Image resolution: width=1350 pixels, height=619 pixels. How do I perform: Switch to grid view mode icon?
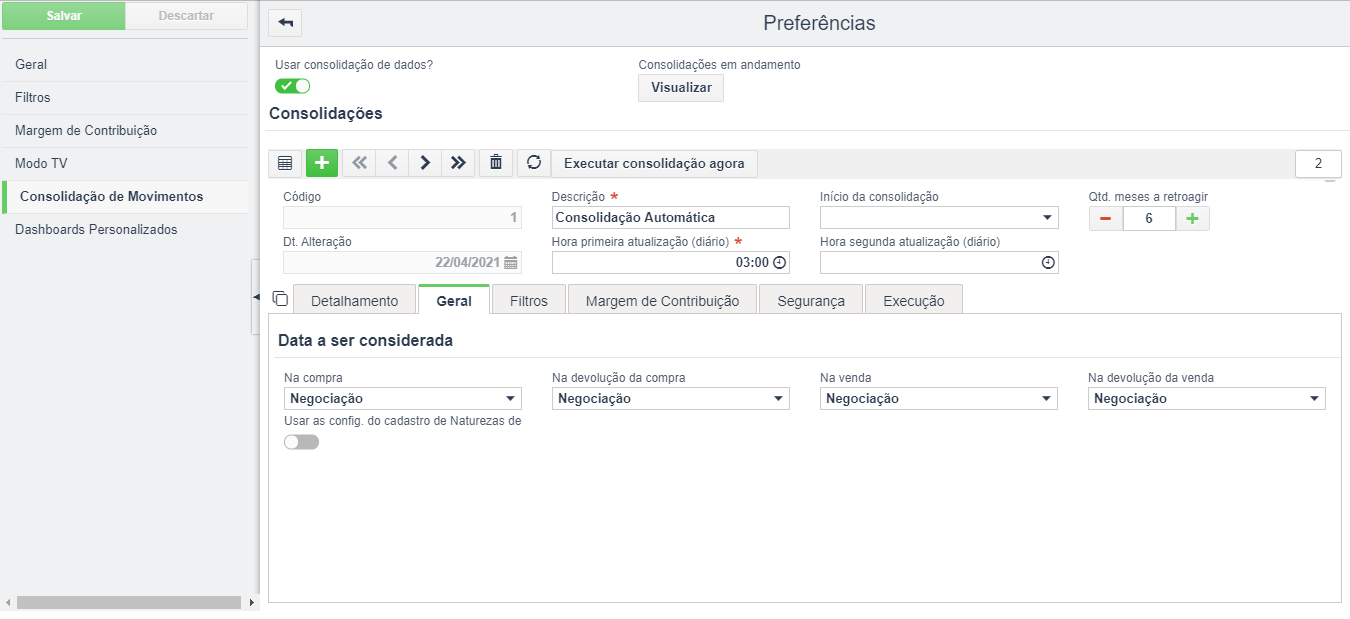[285, 163]
